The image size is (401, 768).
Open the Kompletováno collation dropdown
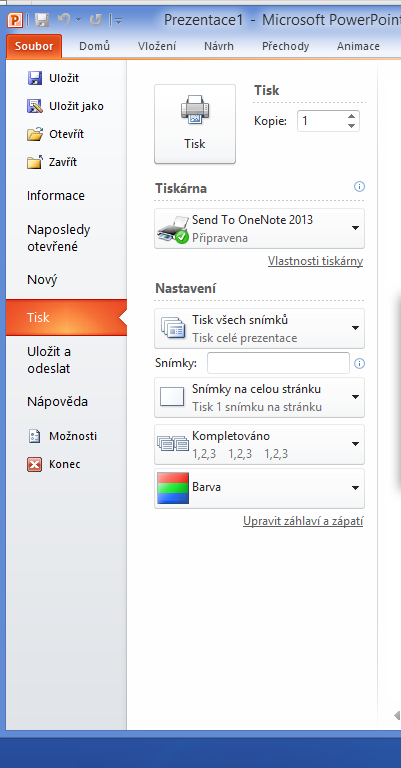coord(259,444)
